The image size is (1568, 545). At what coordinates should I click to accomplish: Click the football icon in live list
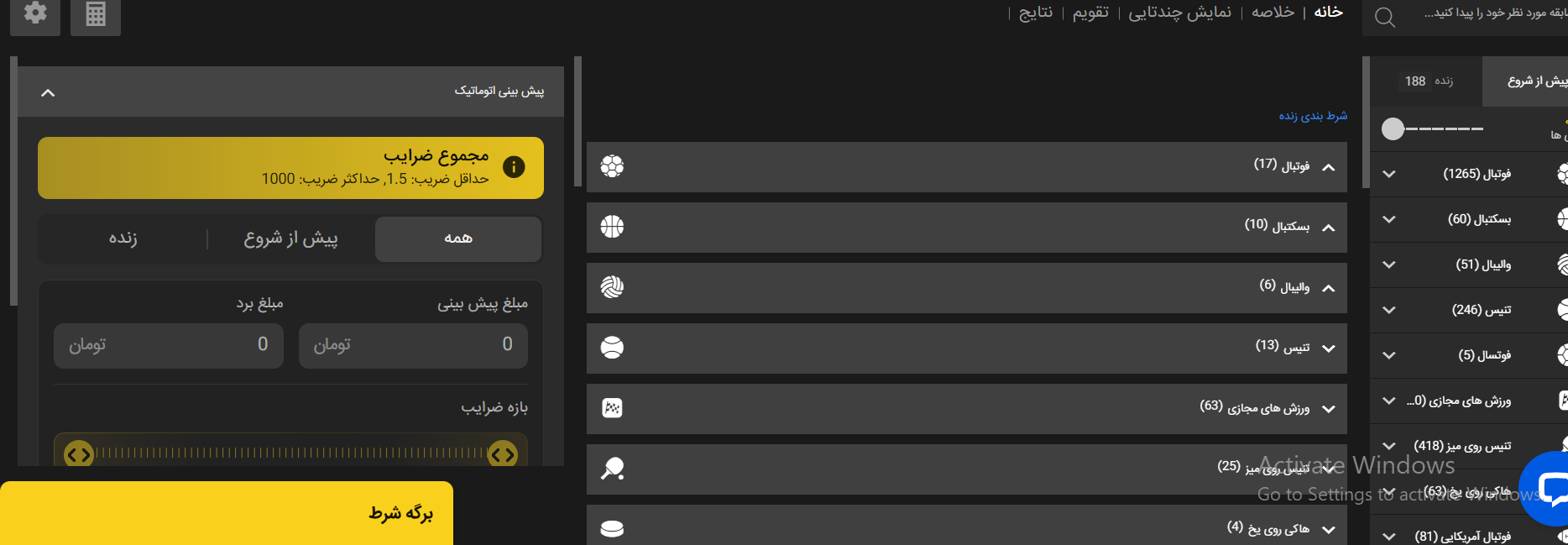(x=612, y=166)
